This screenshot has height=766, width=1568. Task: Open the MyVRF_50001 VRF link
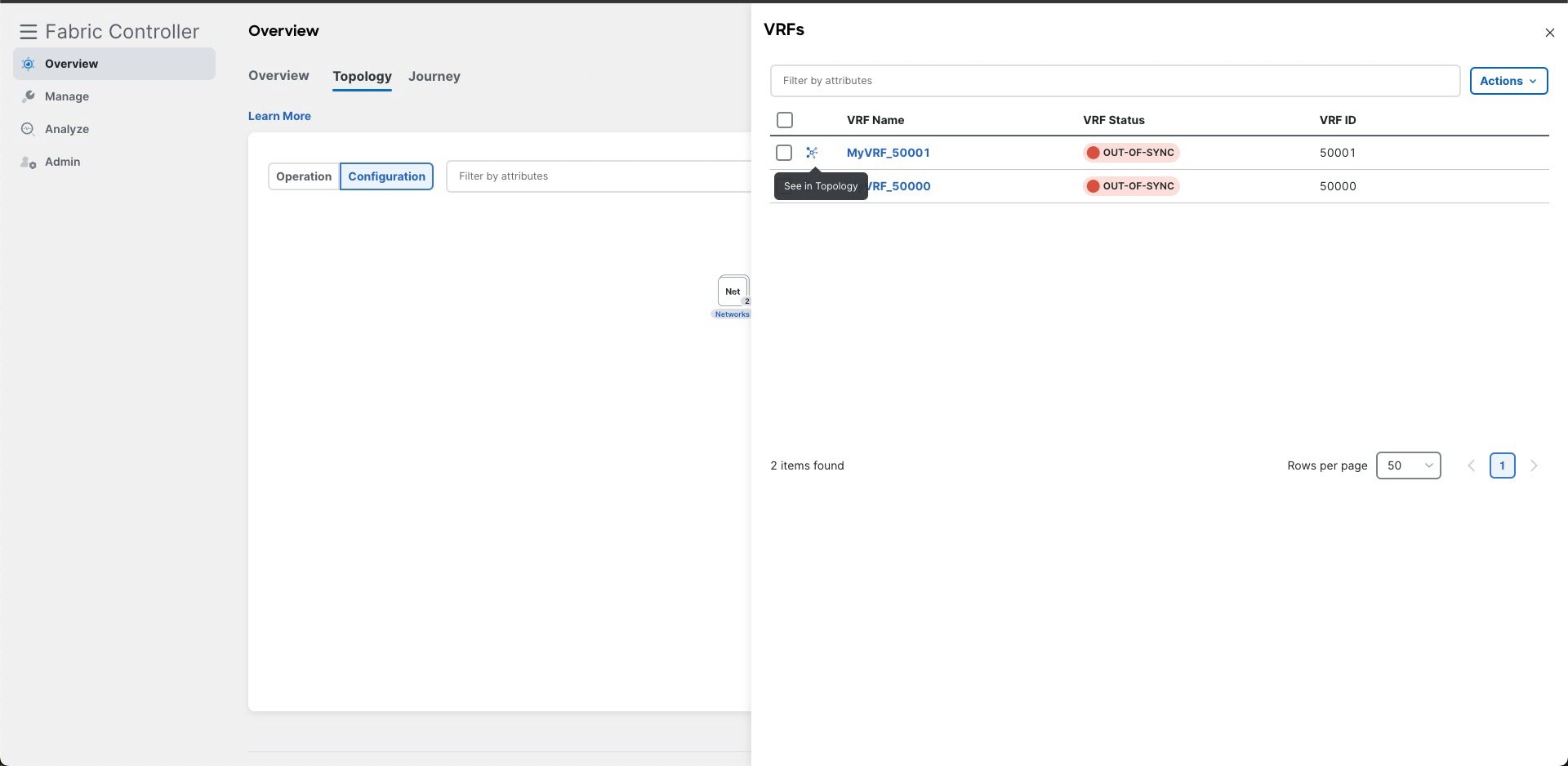888,153
